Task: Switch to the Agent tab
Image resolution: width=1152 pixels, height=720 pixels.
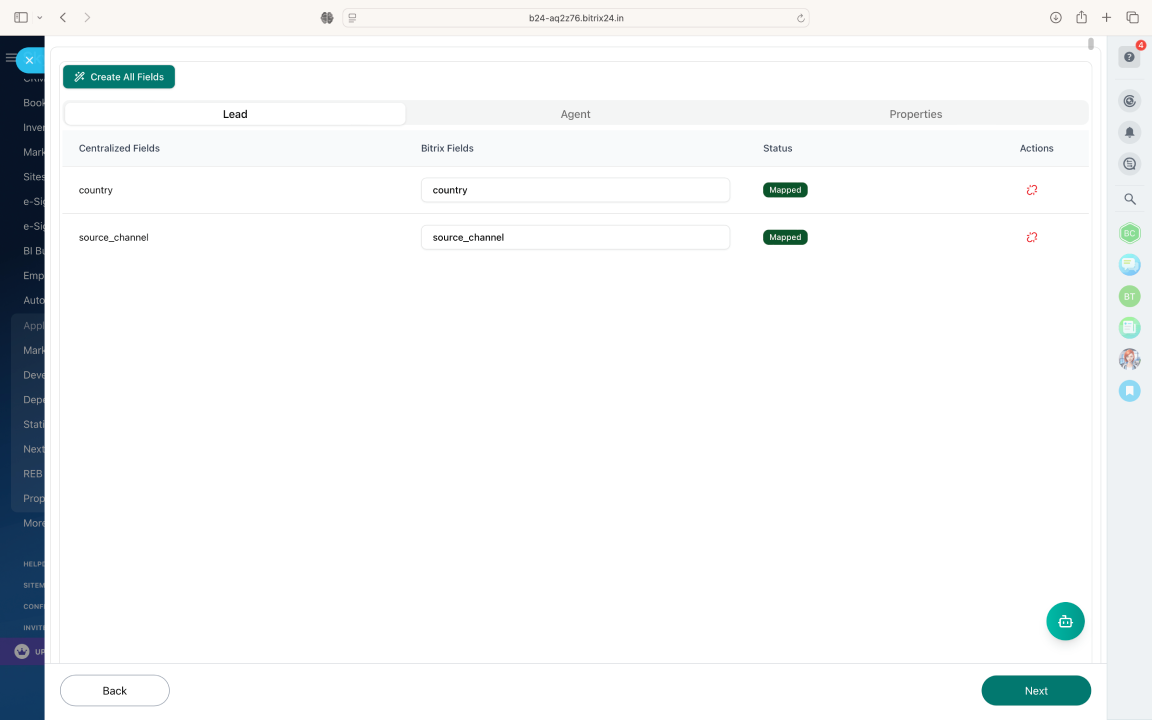Action: pyautogui.click(x=575, y=114)
